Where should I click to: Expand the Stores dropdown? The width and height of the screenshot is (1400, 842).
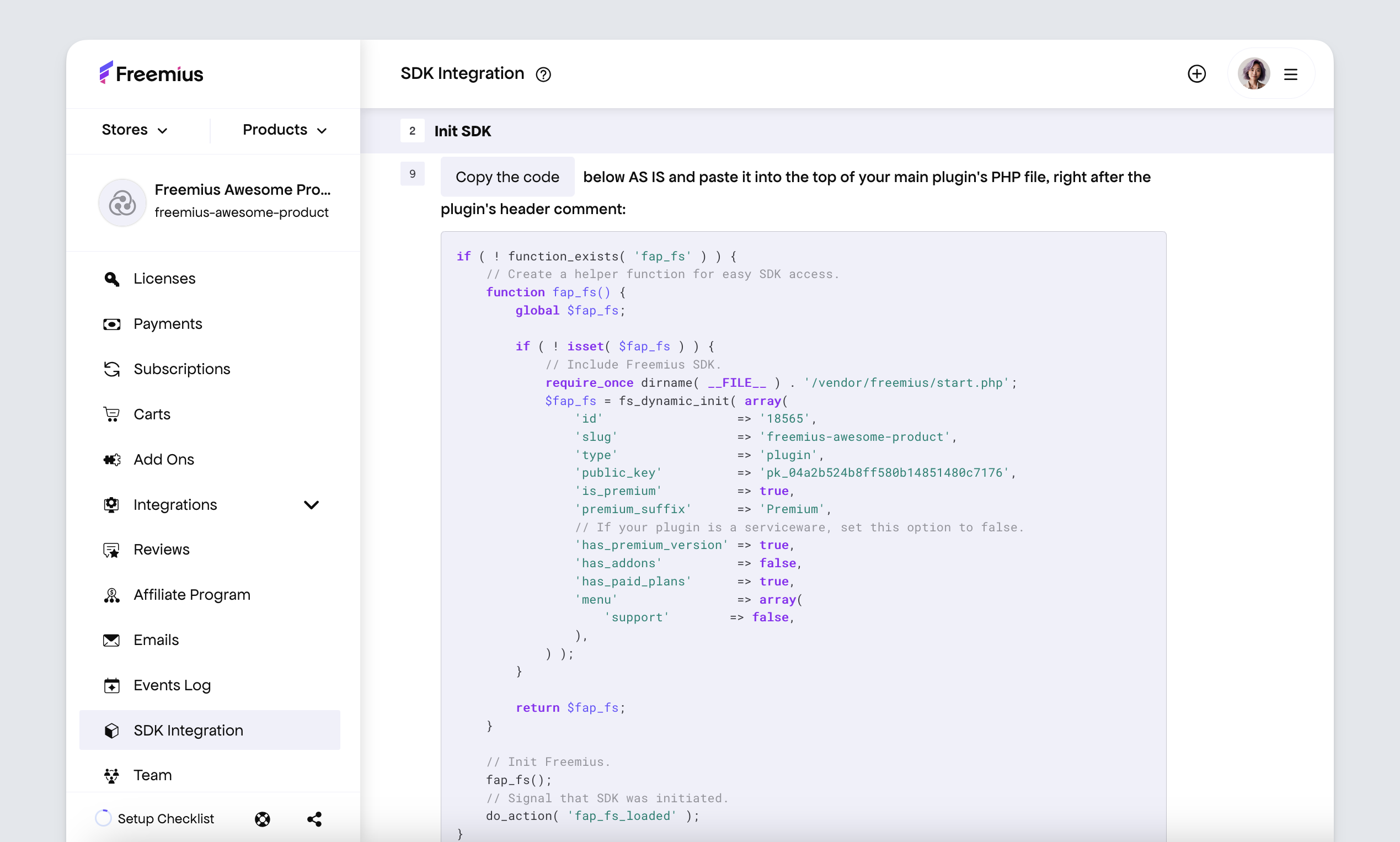point(135,130)
